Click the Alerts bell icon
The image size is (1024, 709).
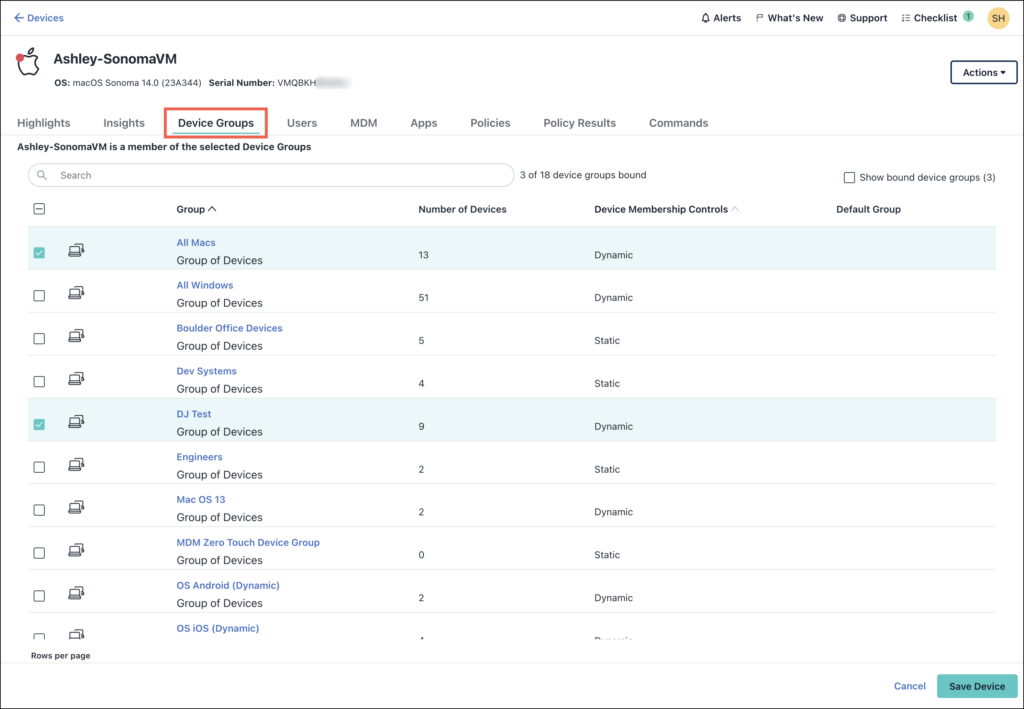coord(705,18)
